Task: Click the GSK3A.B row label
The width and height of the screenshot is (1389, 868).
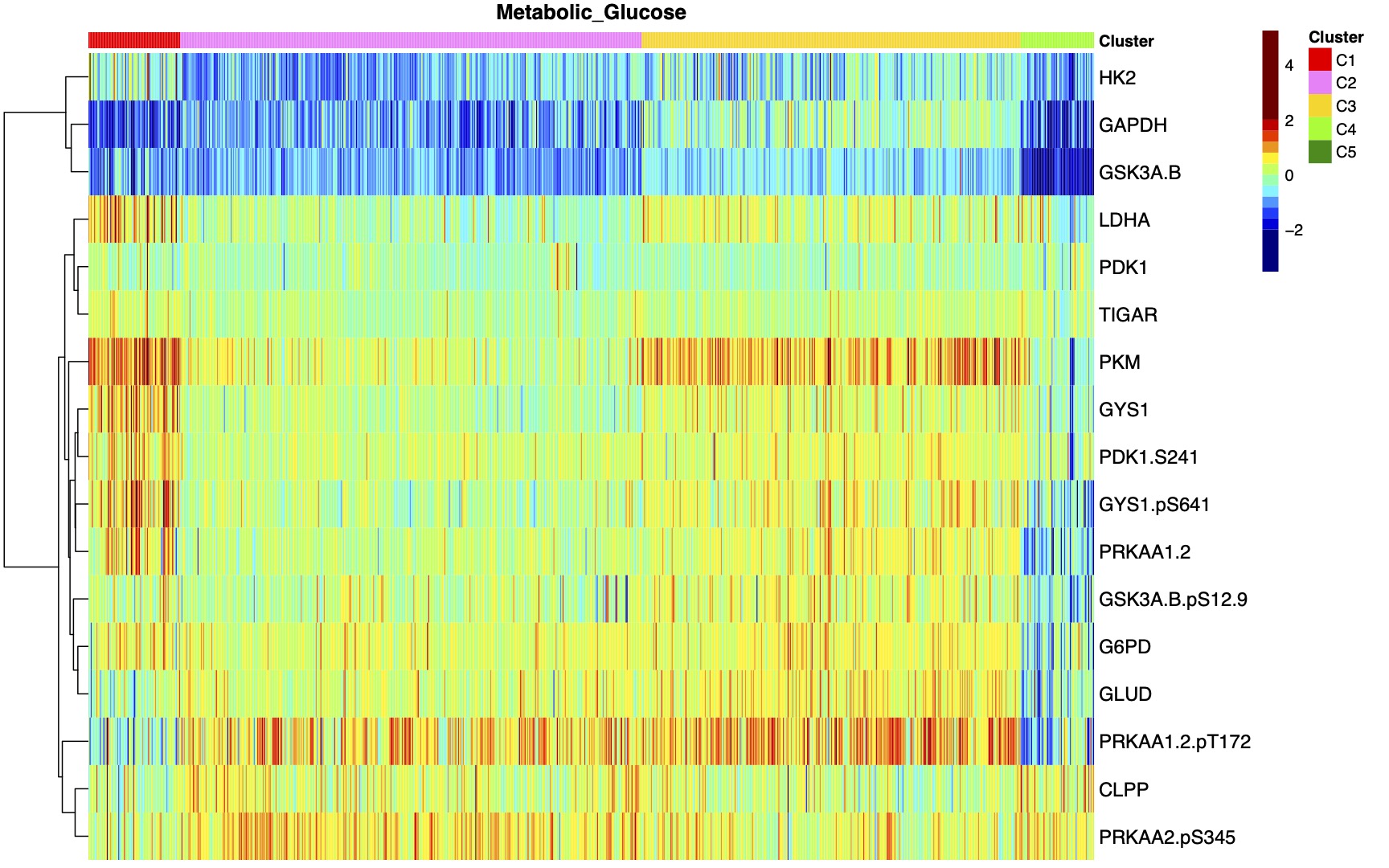Action: coord(1140,173)
